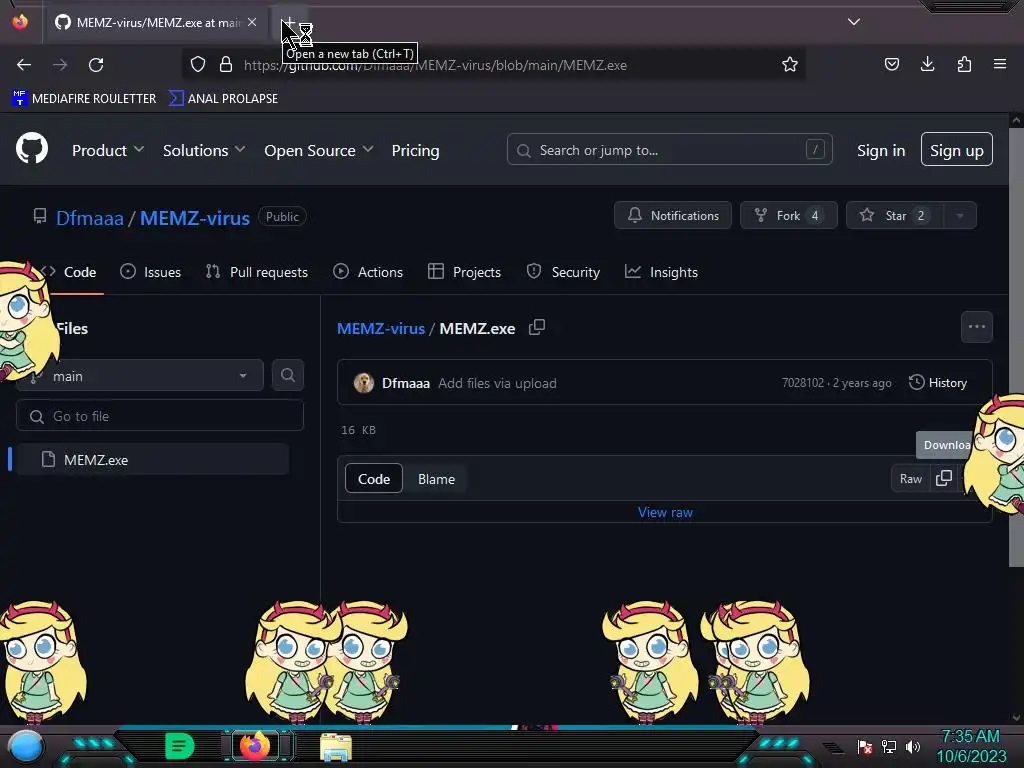Fork the repository with the Fork button
Image resolution: width=1024 pixels, height=768 pixels.
[x=788, y=216]
